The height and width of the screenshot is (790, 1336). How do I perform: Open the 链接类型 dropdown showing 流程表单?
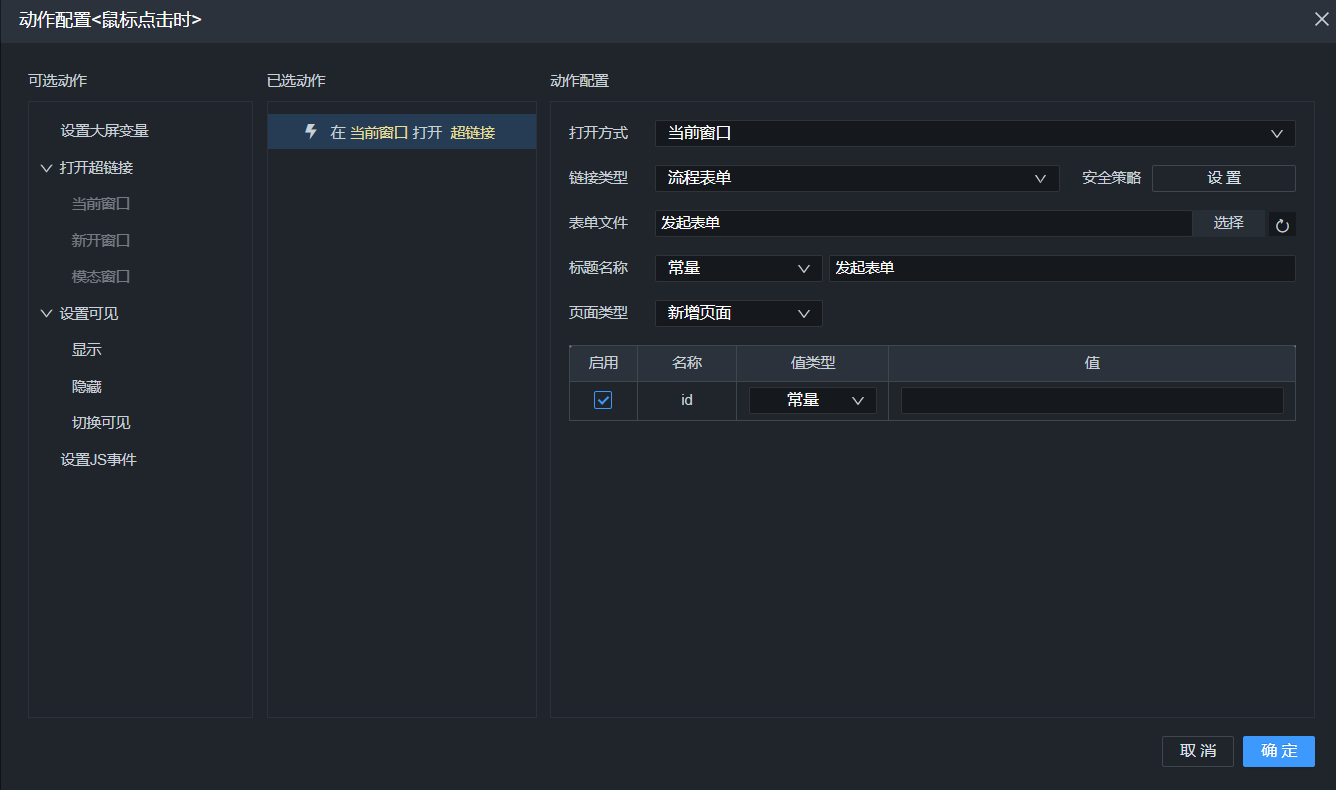coord(857,178)
